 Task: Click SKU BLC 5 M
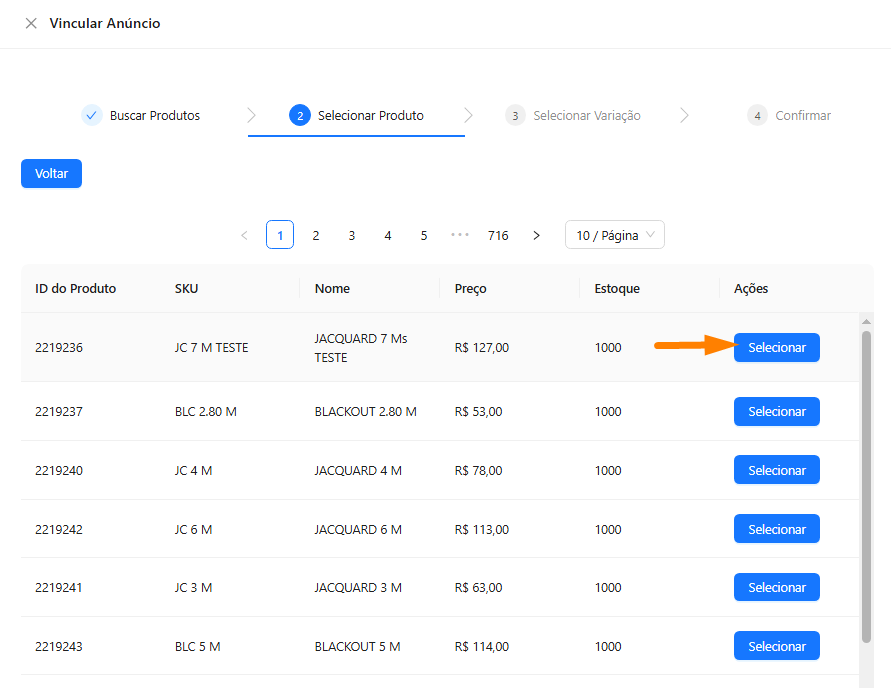[x=197, y=647]
